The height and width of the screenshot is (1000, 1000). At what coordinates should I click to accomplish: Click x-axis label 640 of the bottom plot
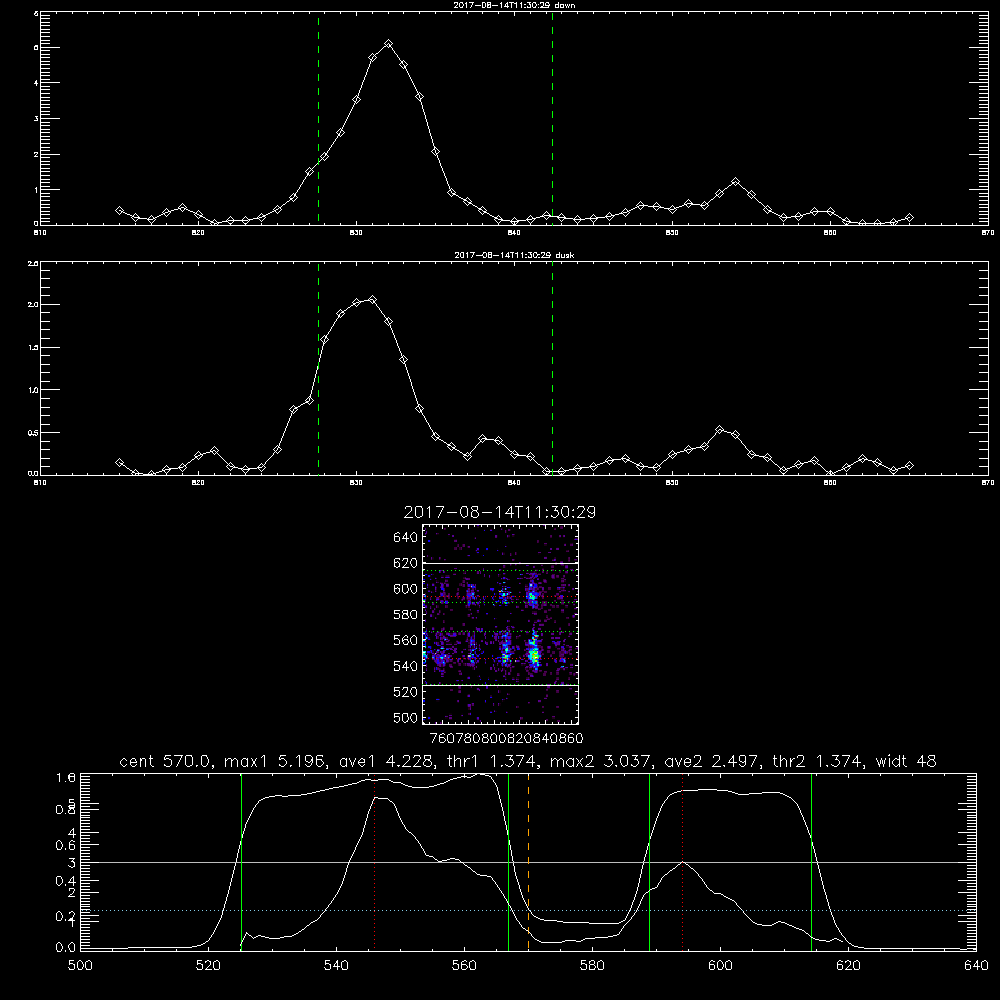click(x=976, y=966)
